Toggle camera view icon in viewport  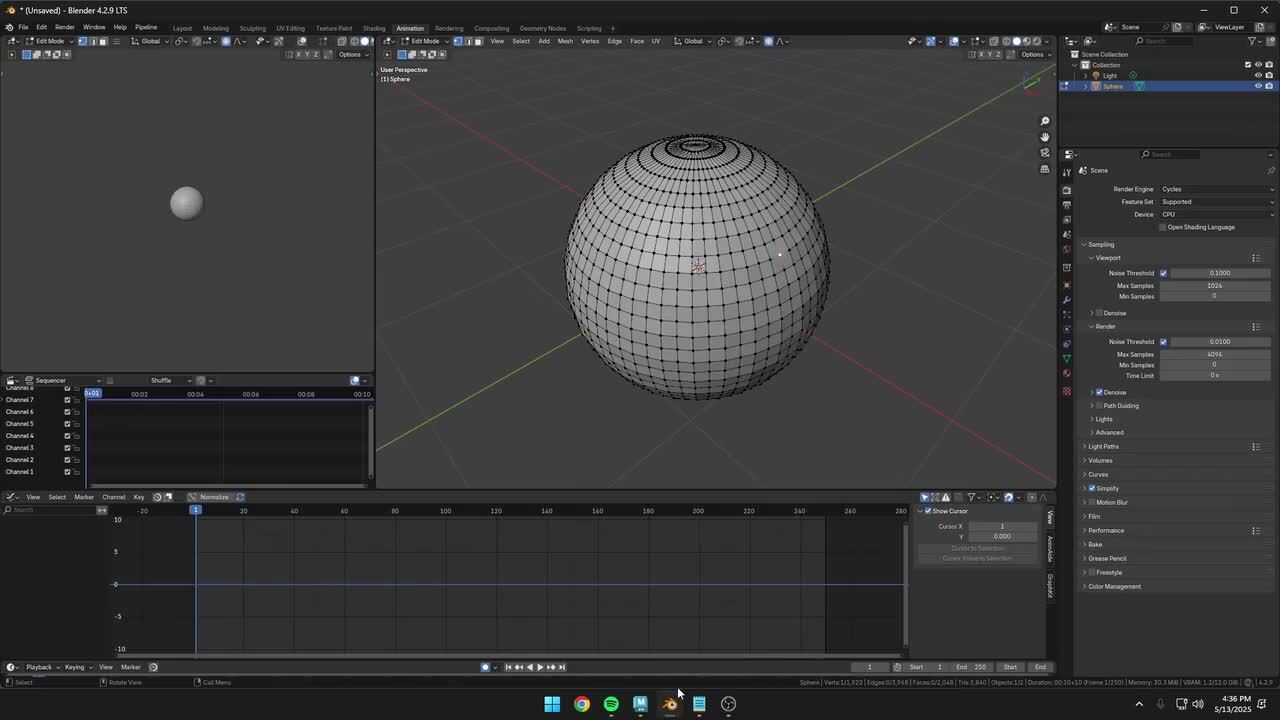point(1045,153)
